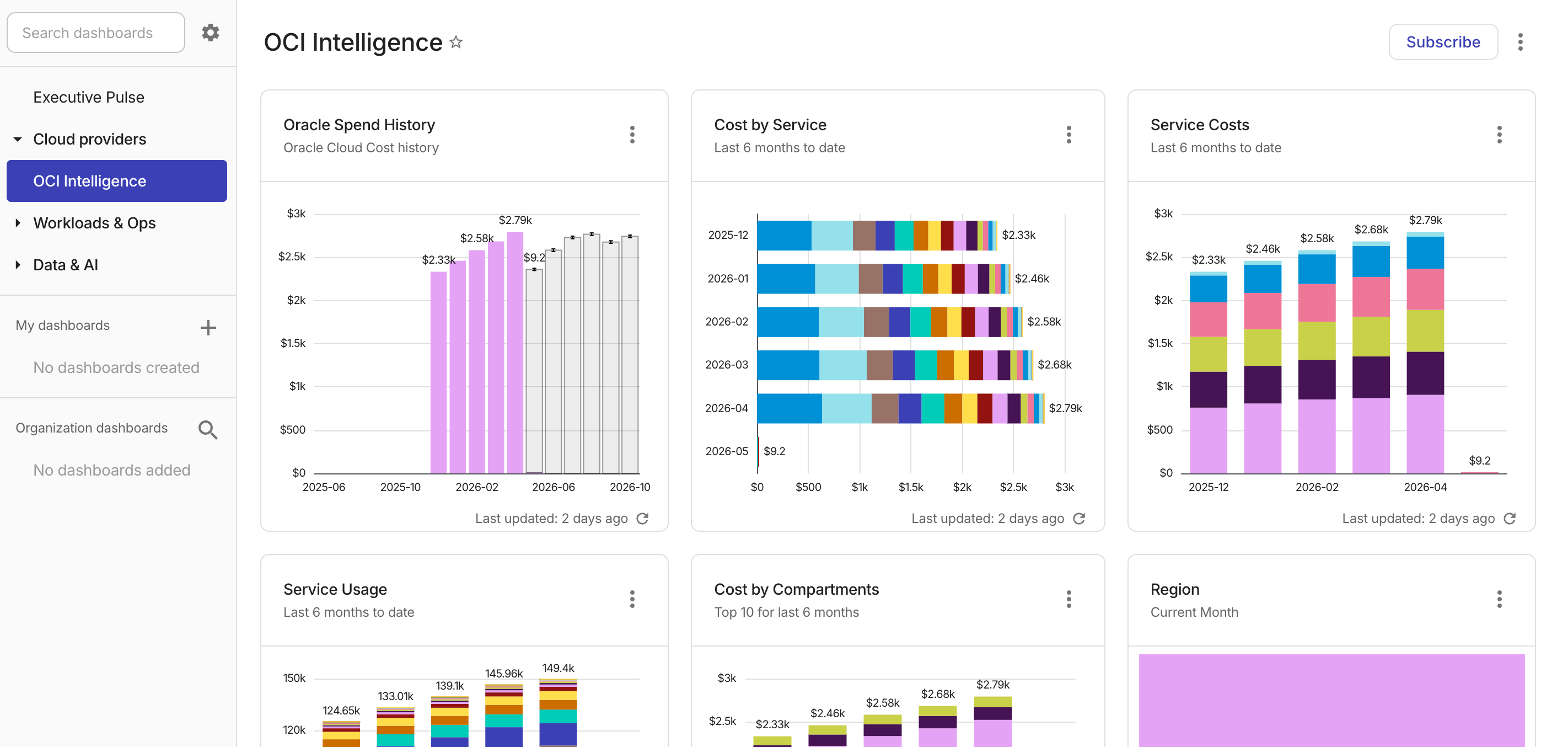The width and height of the screenshot is (1568, 747).
Task: Open Cost by Service card menu
Action: tap(1069, 135)
